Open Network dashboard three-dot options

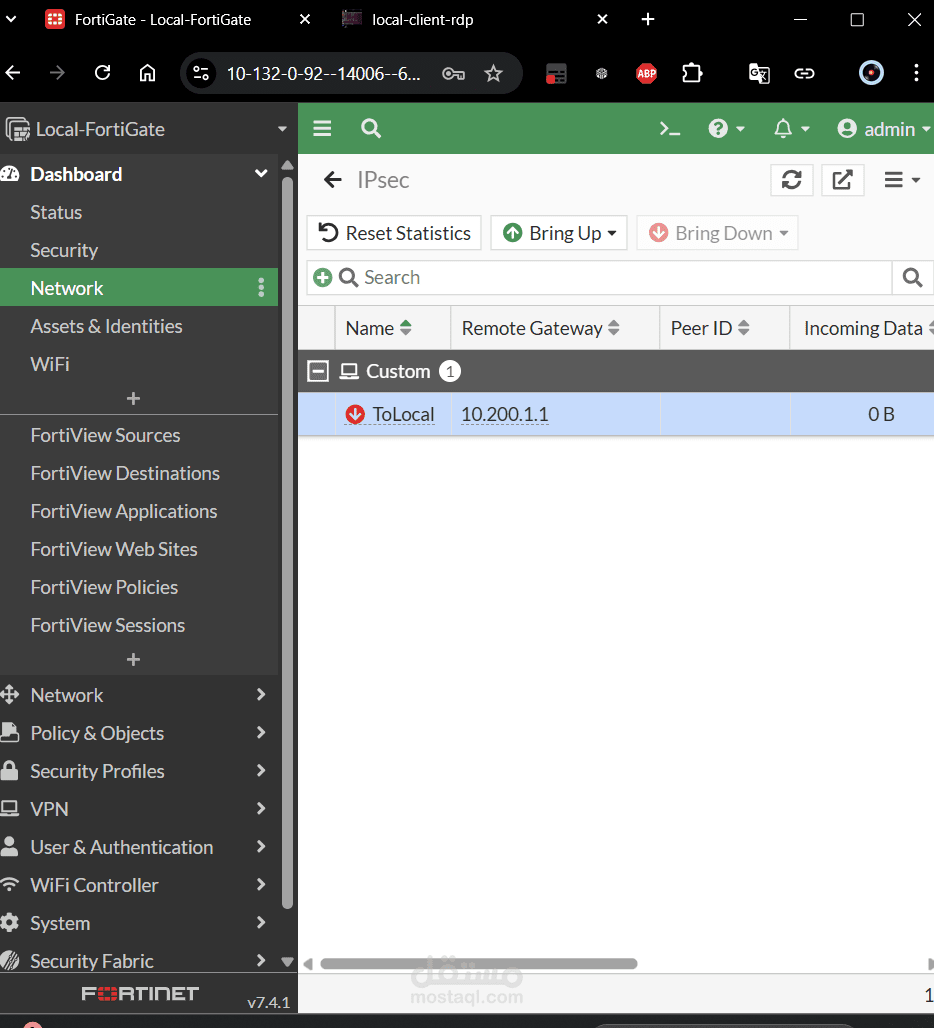(261, 287)
